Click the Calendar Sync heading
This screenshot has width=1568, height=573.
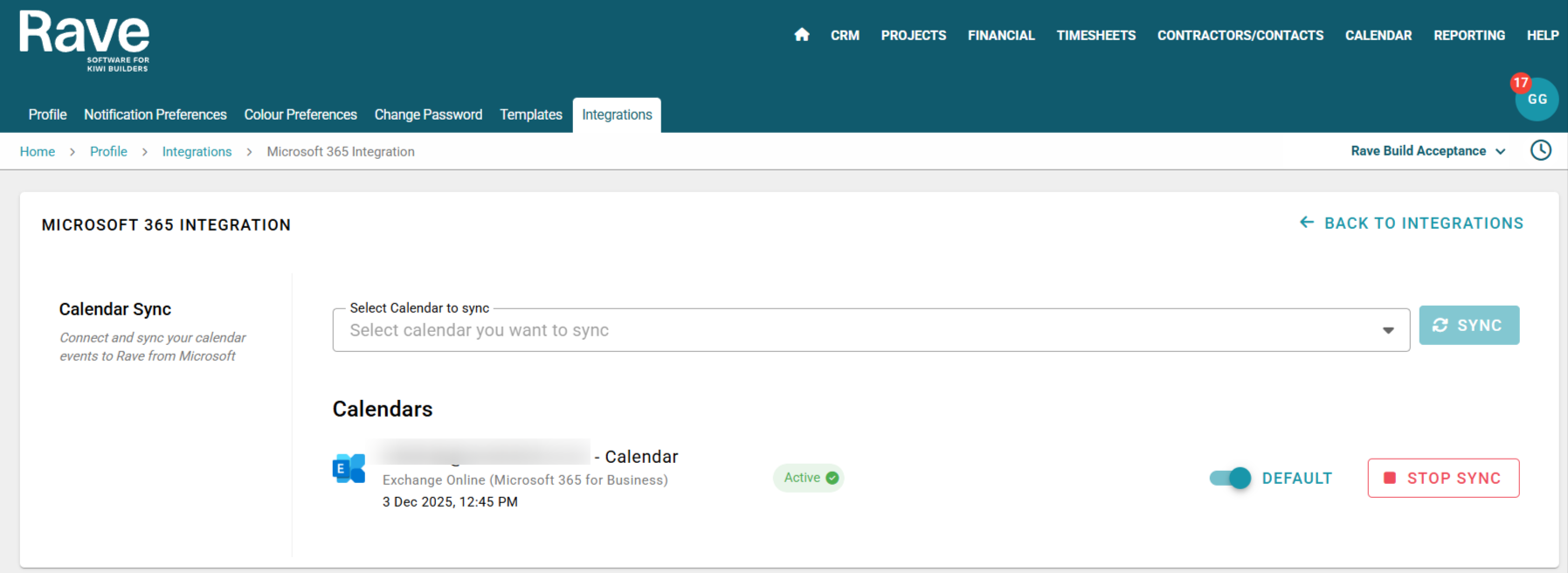click(x=115, y=309)
